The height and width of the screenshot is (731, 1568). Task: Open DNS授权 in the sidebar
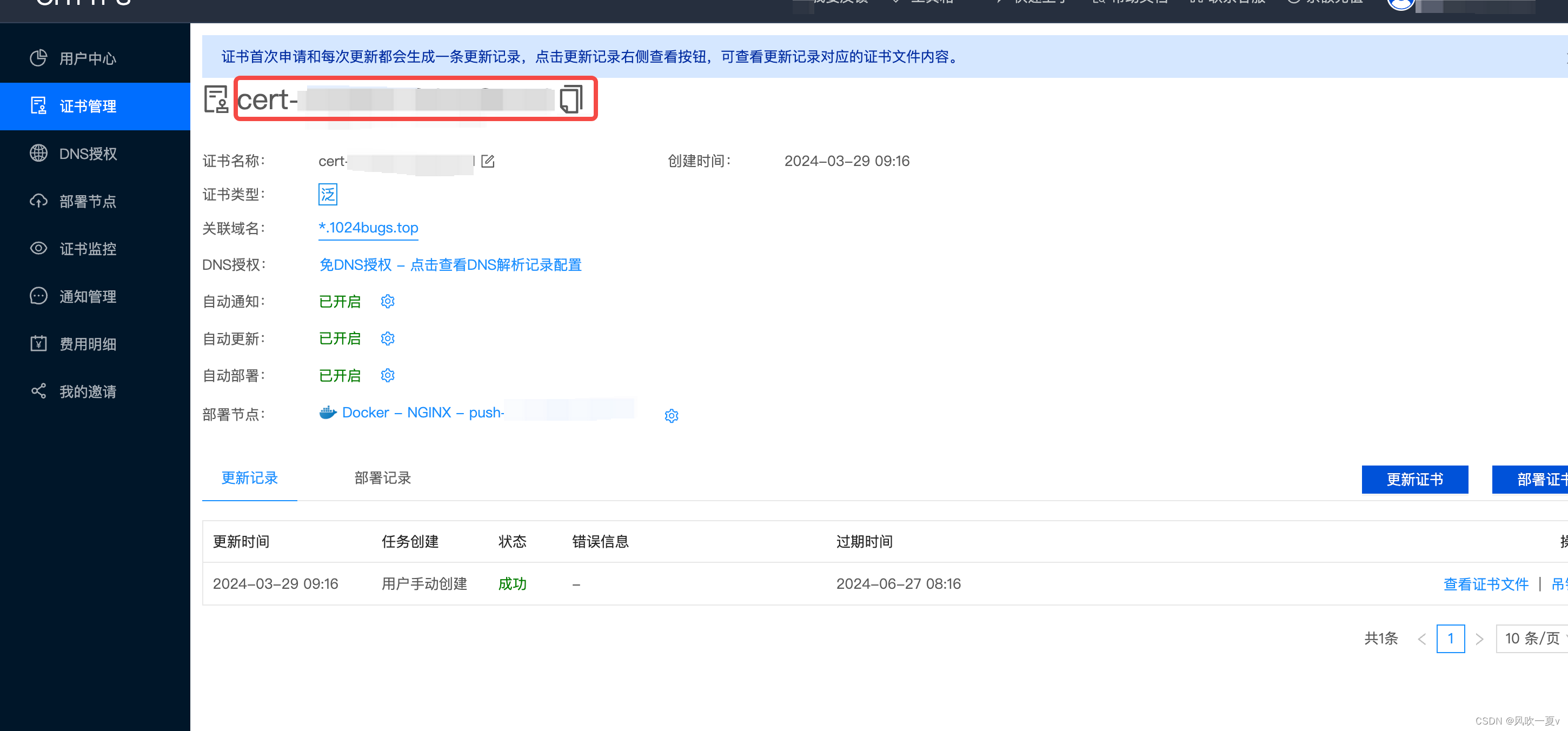tap(95, 154)
